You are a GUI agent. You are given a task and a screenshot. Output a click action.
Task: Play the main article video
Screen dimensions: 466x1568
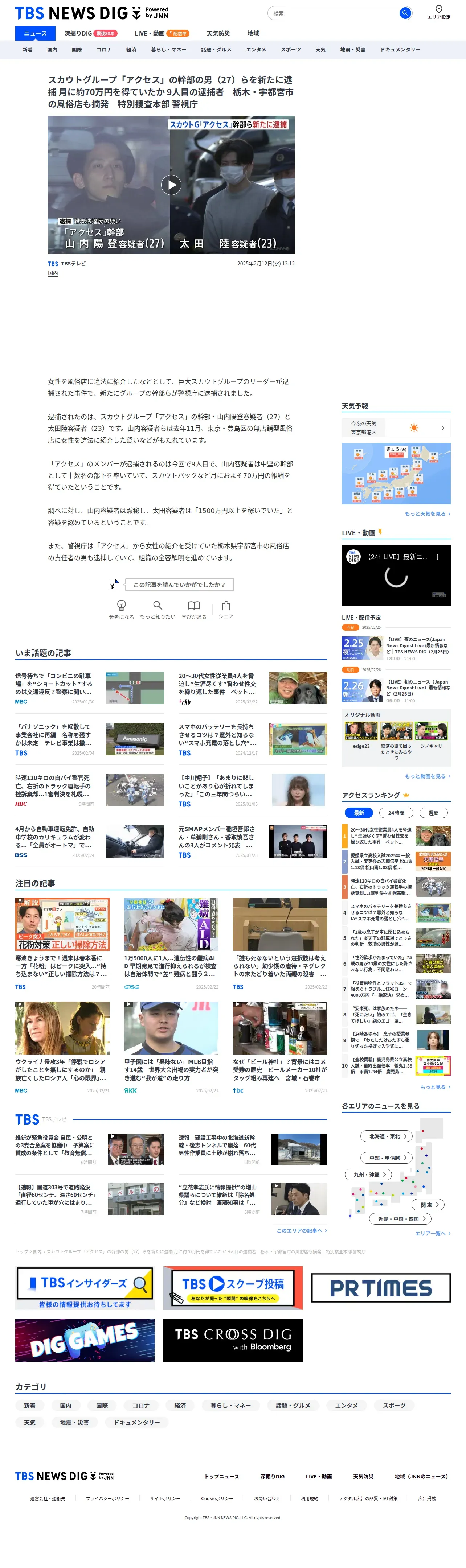tap(171, 185)
